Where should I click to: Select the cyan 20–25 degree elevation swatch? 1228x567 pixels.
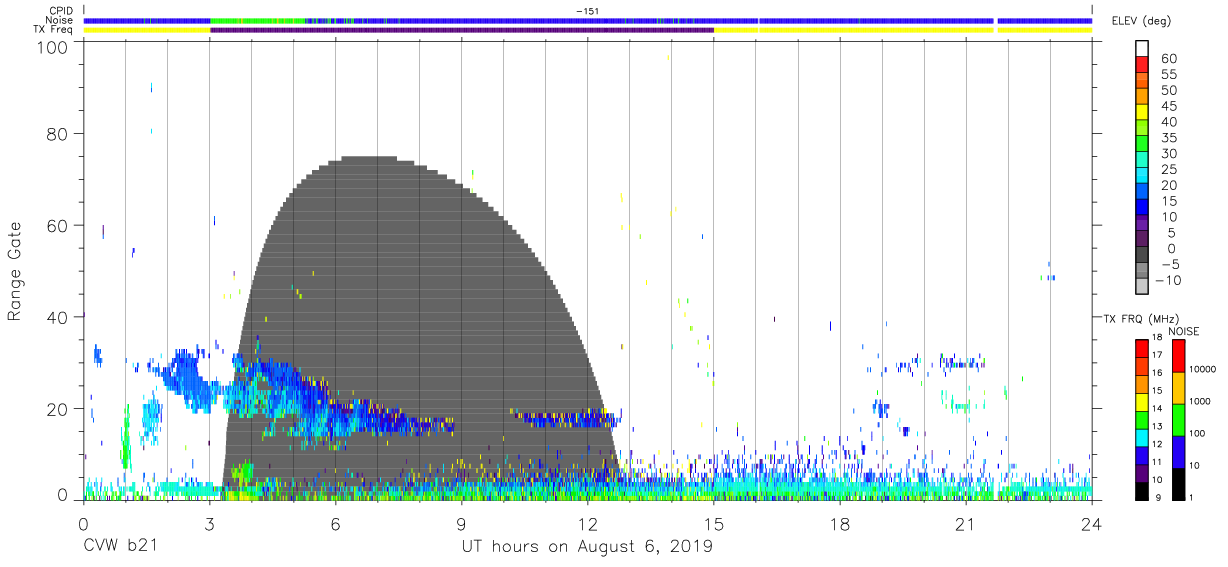(1141, 177)
